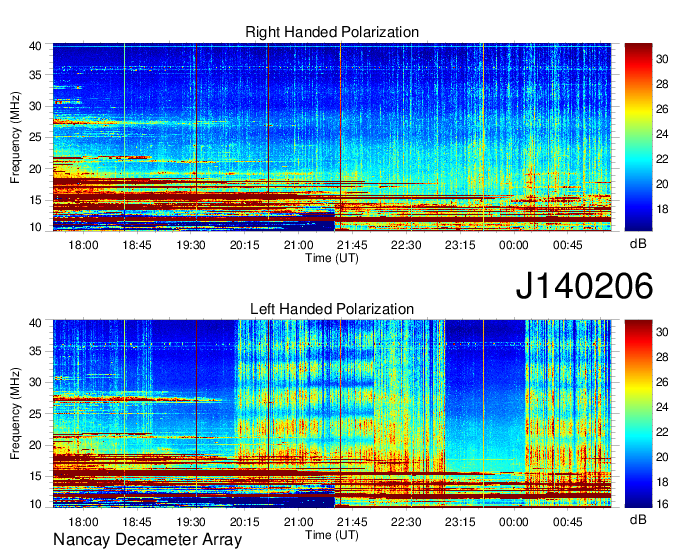Click 21:00 tick on Left Handed time axis
680x552 pixels.
tap(298, 522)
